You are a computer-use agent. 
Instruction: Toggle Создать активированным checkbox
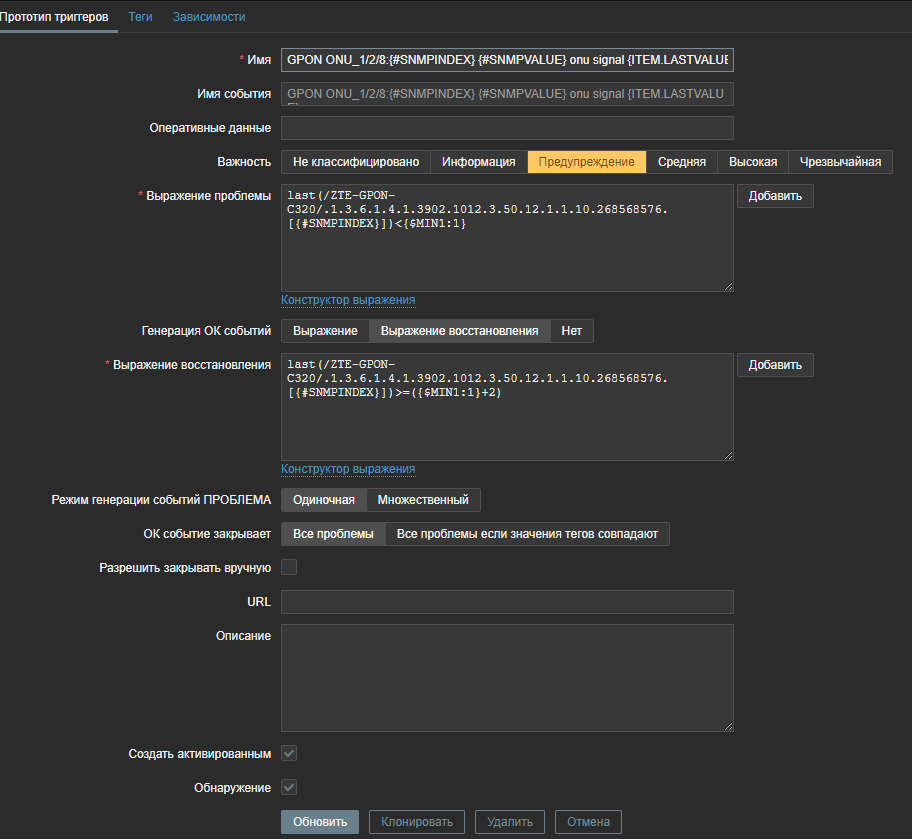(x=289, y=753)
